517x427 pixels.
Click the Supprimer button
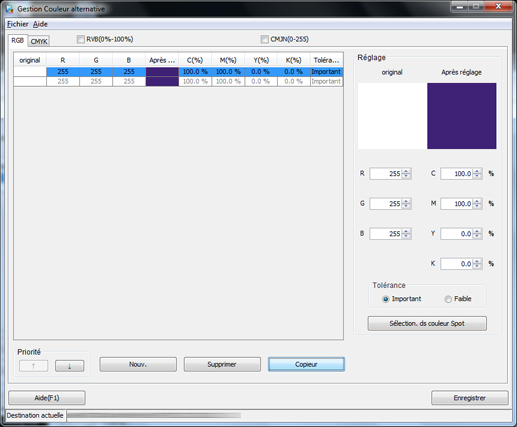[x=222, y=364]
